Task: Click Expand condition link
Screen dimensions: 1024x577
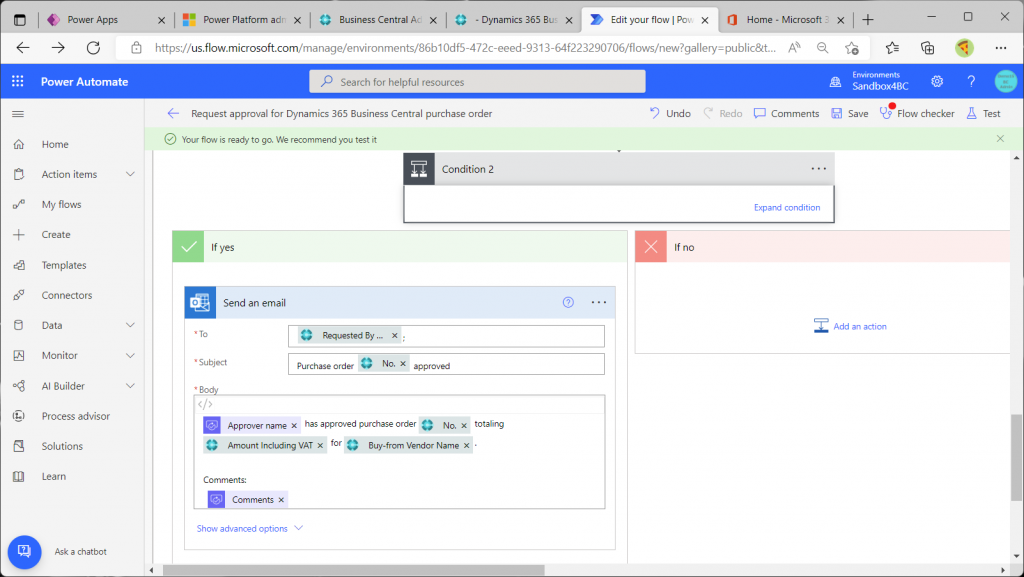Action: pyautogui.click(x=787, y=208)
